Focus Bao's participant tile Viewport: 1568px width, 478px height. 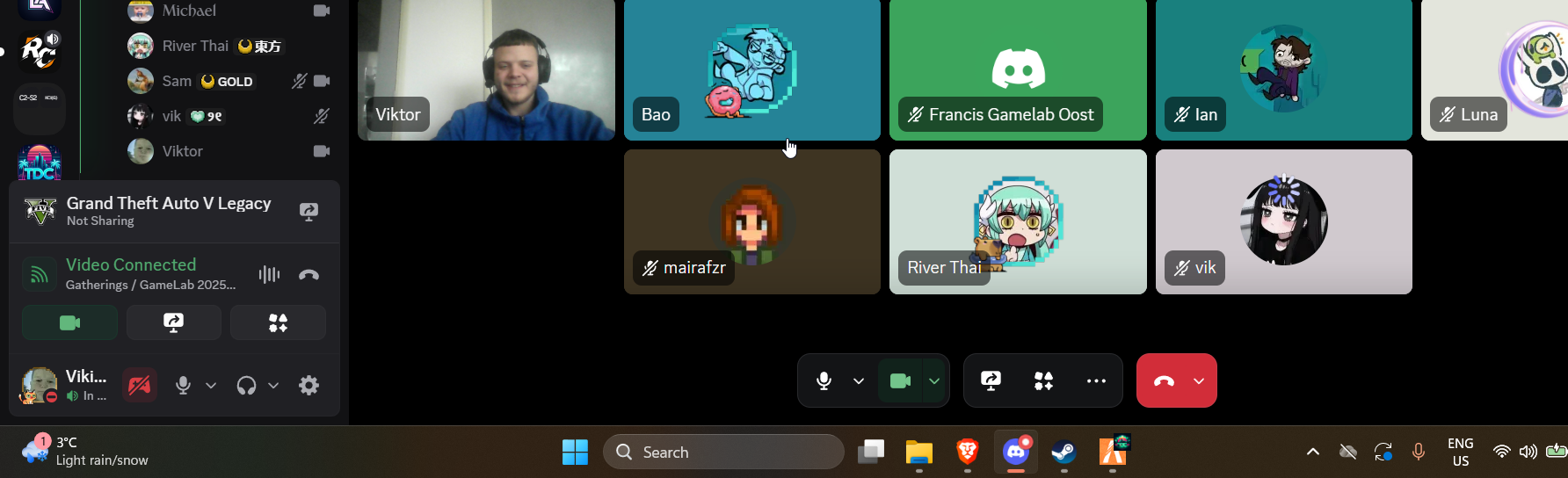click(x=752, y=69)
